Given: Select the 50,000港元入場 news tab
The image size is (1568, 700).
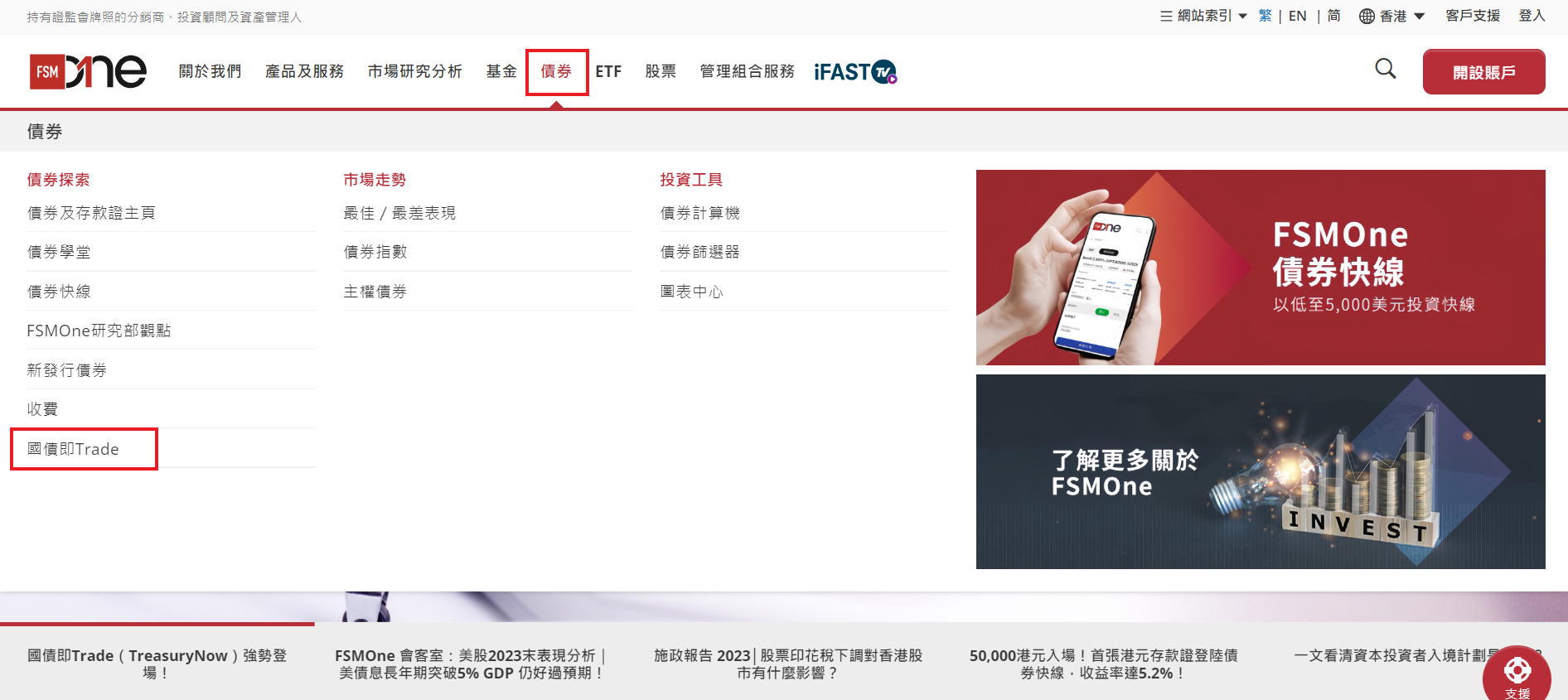Looking at the screenshot, I should 1104,664.
